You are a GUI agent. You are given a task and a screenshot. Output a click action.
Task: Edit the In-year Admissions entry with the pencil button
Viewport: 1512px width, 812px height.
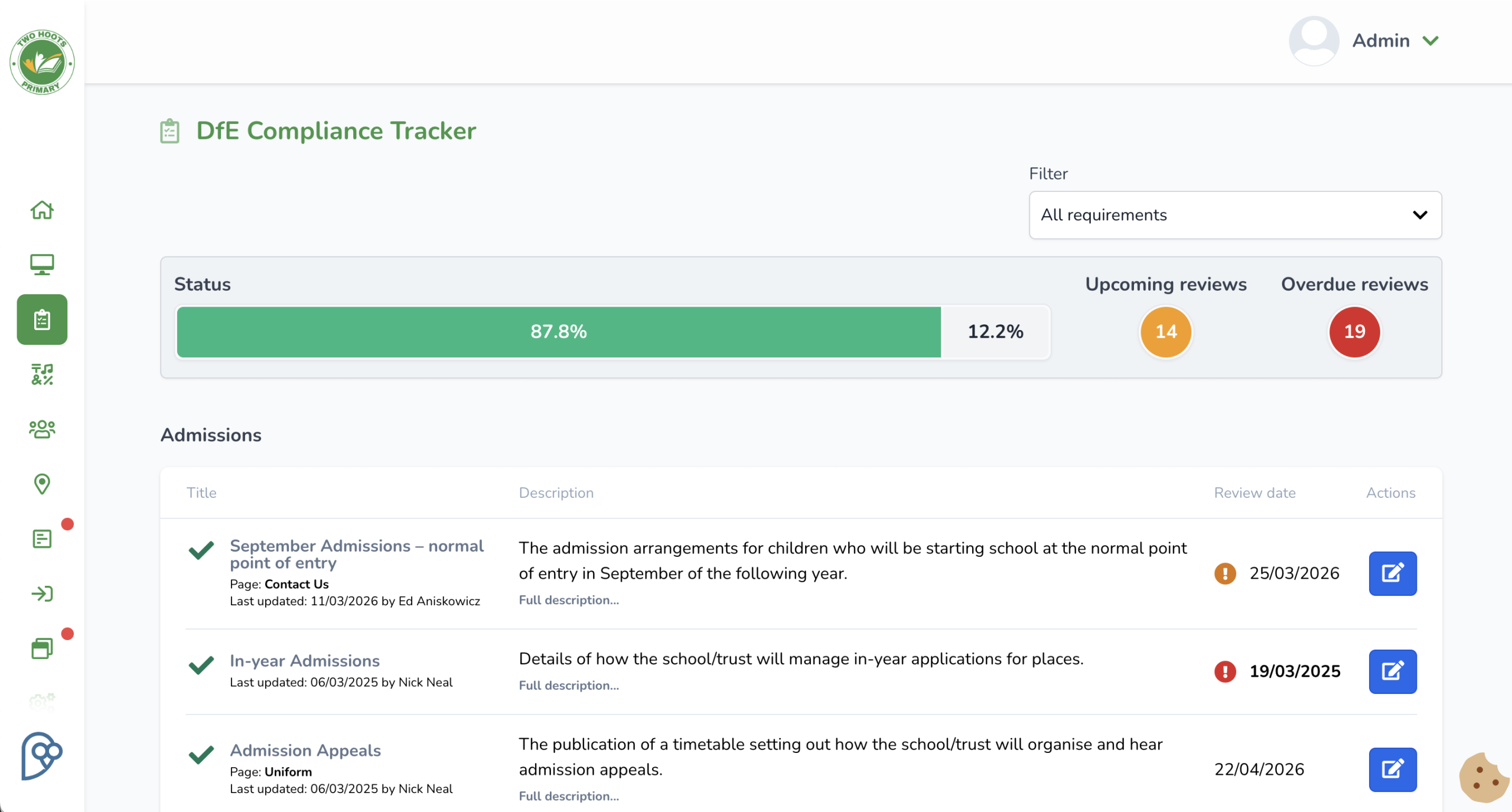click(1392, 671)
